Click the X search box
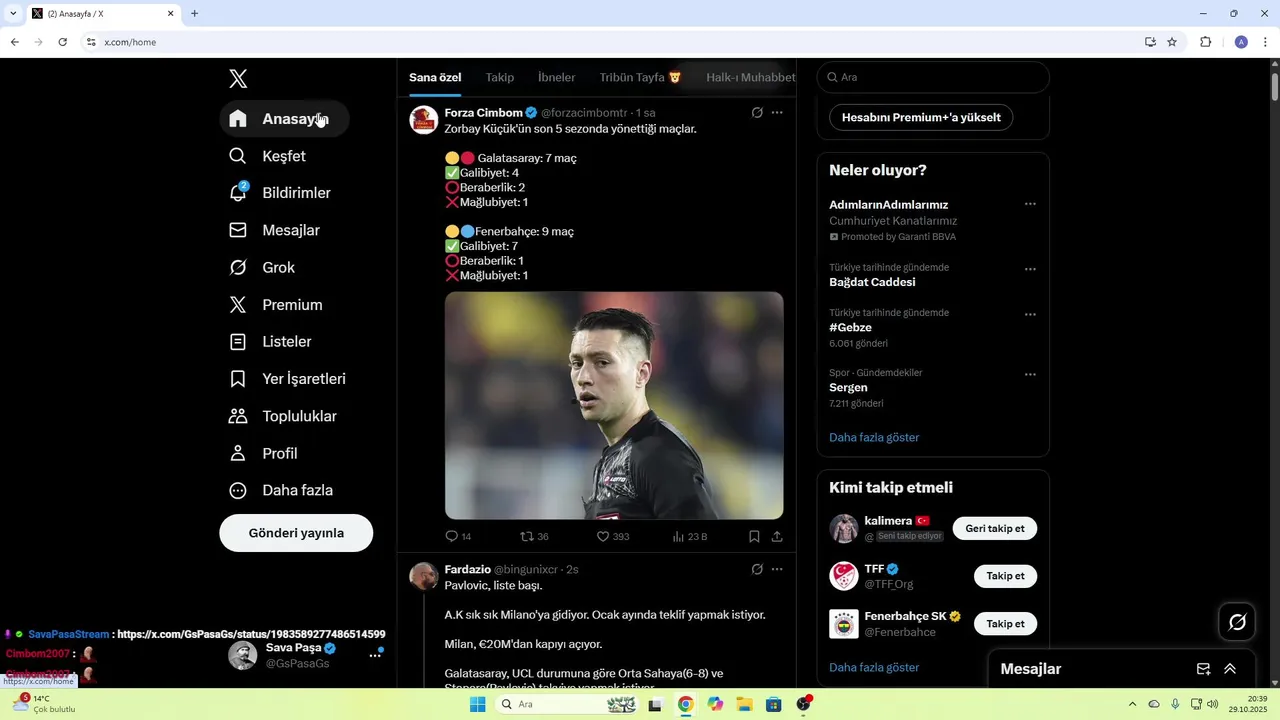The height and width of the screenshot is (720, 1280). pos(933,77)
